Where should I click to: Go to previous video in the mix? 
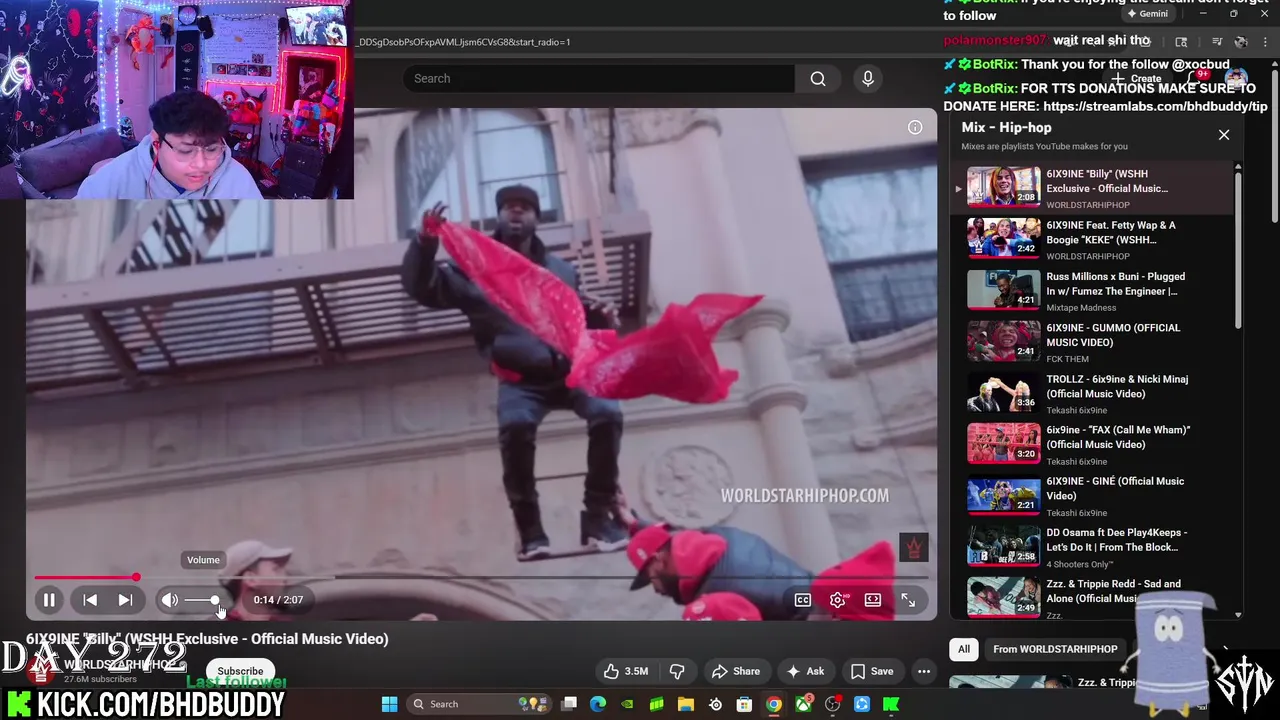click(90, 600)
